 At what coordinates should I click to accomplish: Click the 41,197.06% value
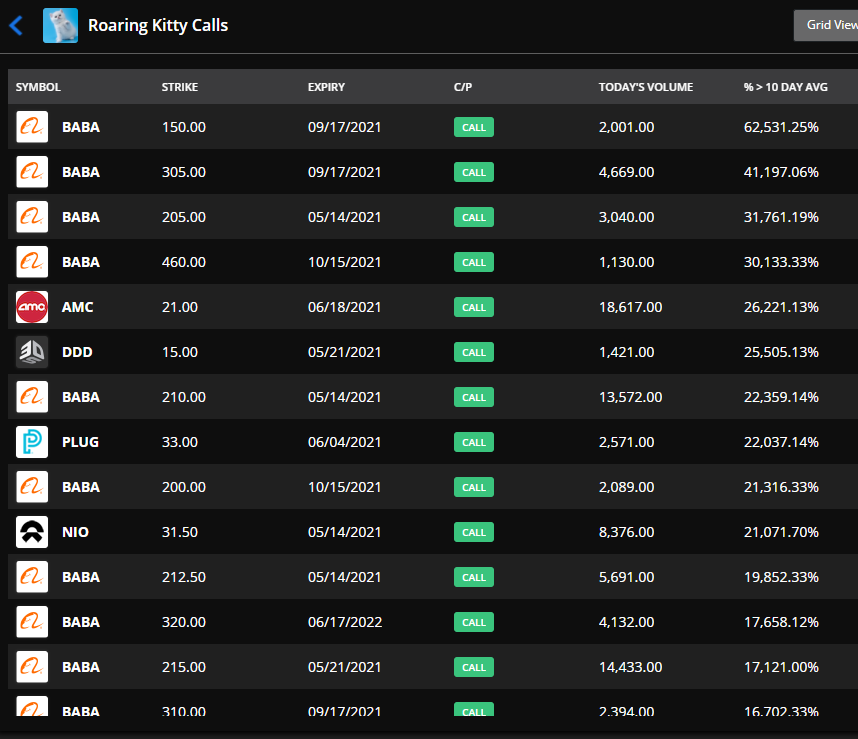(x=781, y=172)
